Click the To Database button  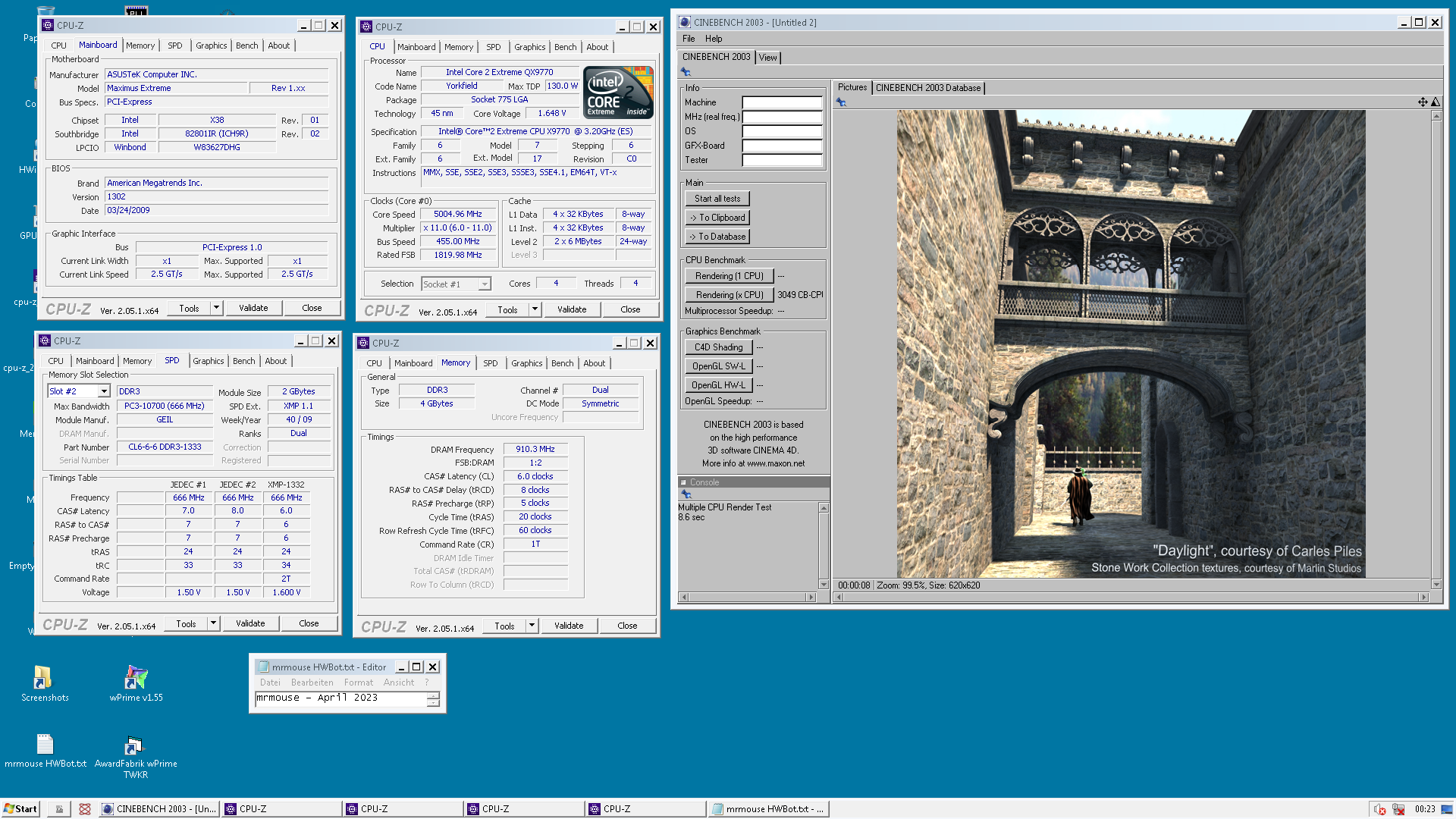pos(717,237)
